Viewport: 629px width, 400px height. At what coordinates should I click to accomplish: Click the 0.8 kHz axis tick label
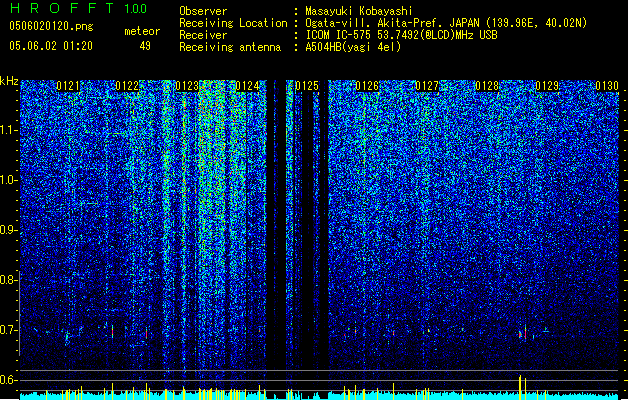click(x=8, y=280)
